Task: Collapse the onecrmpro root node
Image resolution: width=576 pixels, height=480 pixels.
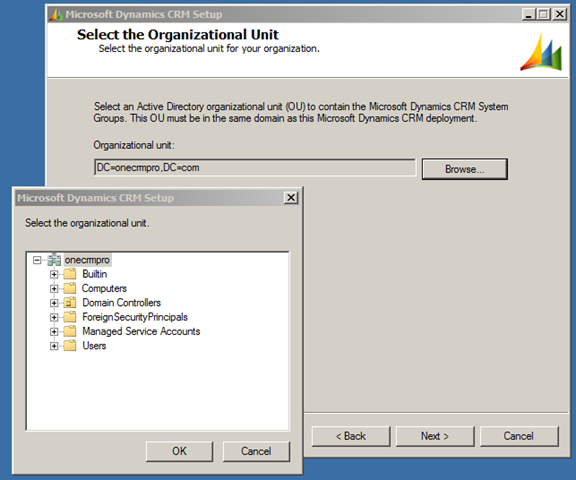Action: tap(37, 260)
